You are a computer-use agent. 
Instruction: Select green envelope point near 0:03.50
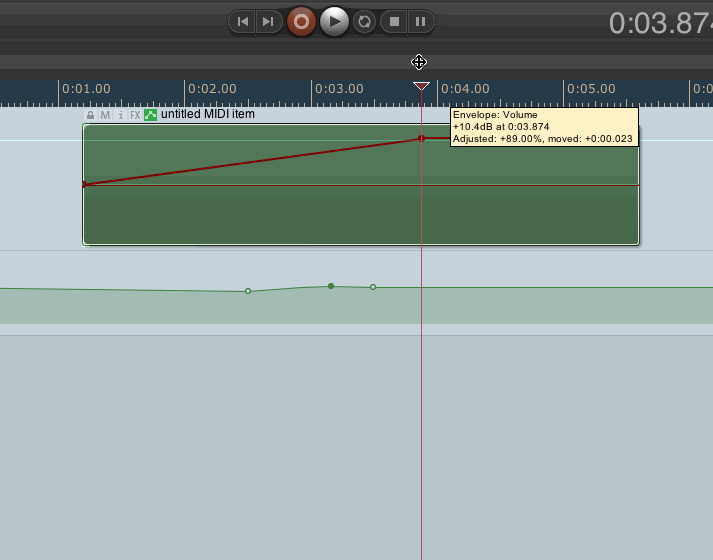(373, 287)
